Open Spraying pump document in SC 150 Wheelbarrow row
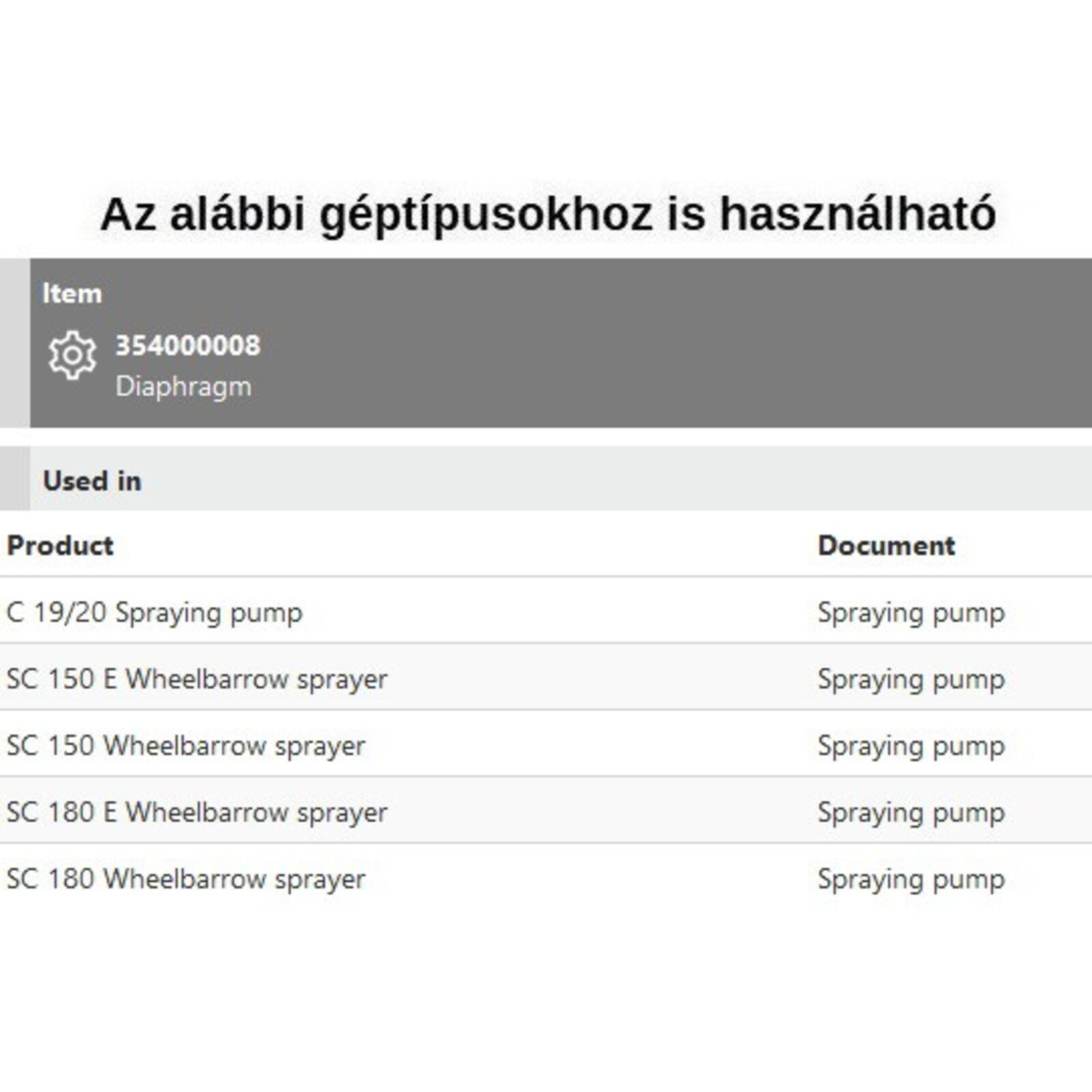 [x=910, y=745]
